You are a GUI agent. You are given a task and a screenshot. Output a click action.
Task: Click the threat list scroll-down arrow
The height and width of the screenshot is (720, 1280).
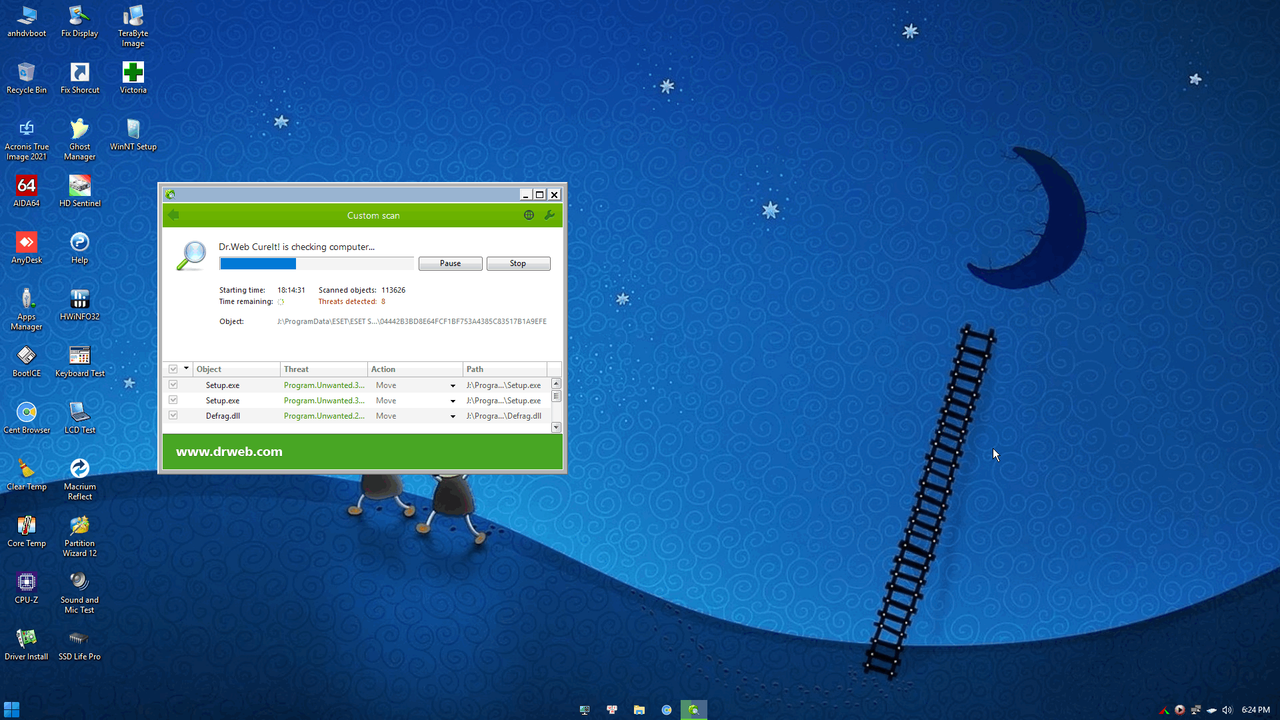click(556, 427)
